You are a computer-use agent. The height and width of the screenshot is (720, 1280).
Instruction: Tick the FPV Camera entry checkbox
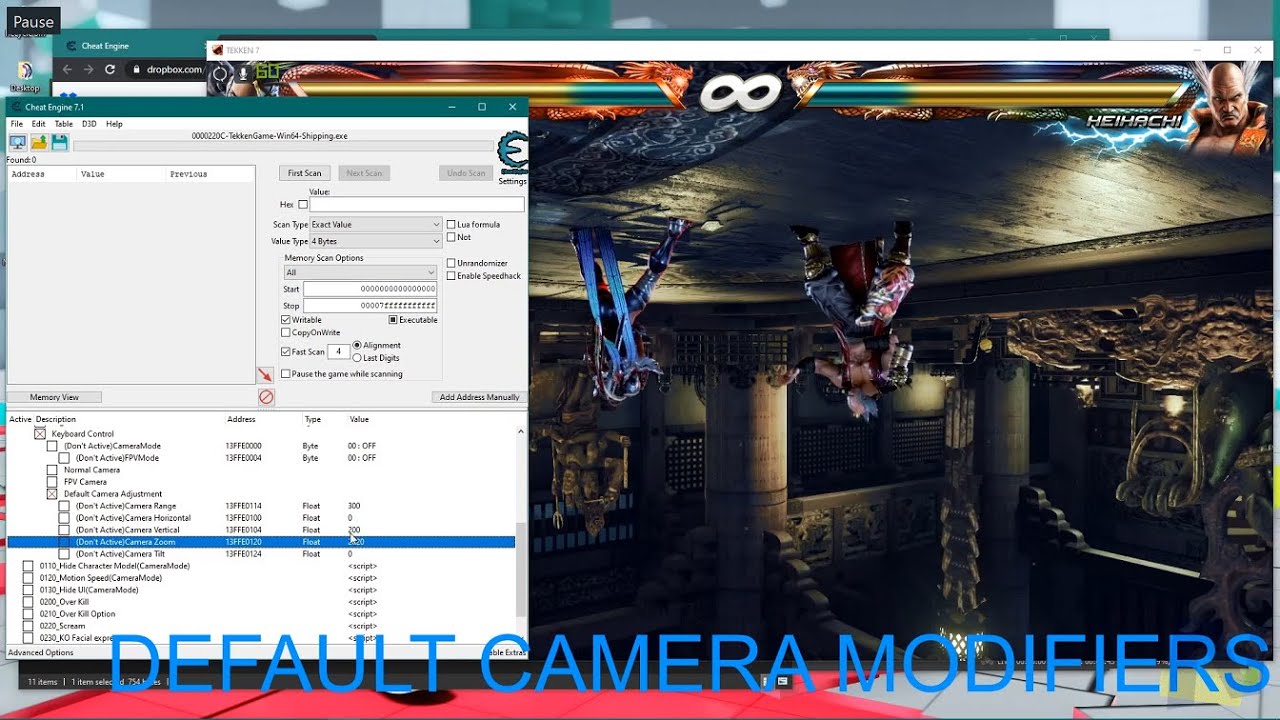52,482
